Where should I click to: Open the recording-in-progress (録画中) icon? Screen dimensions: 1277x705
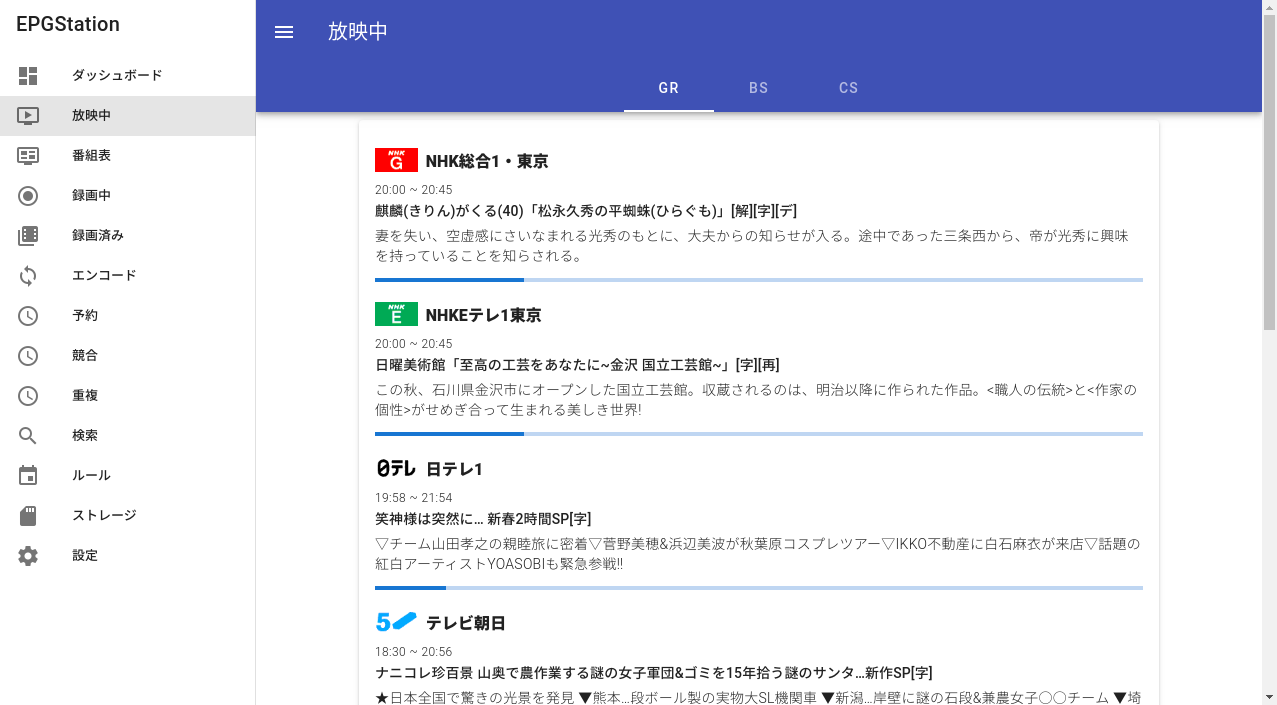tap(28, 196)
